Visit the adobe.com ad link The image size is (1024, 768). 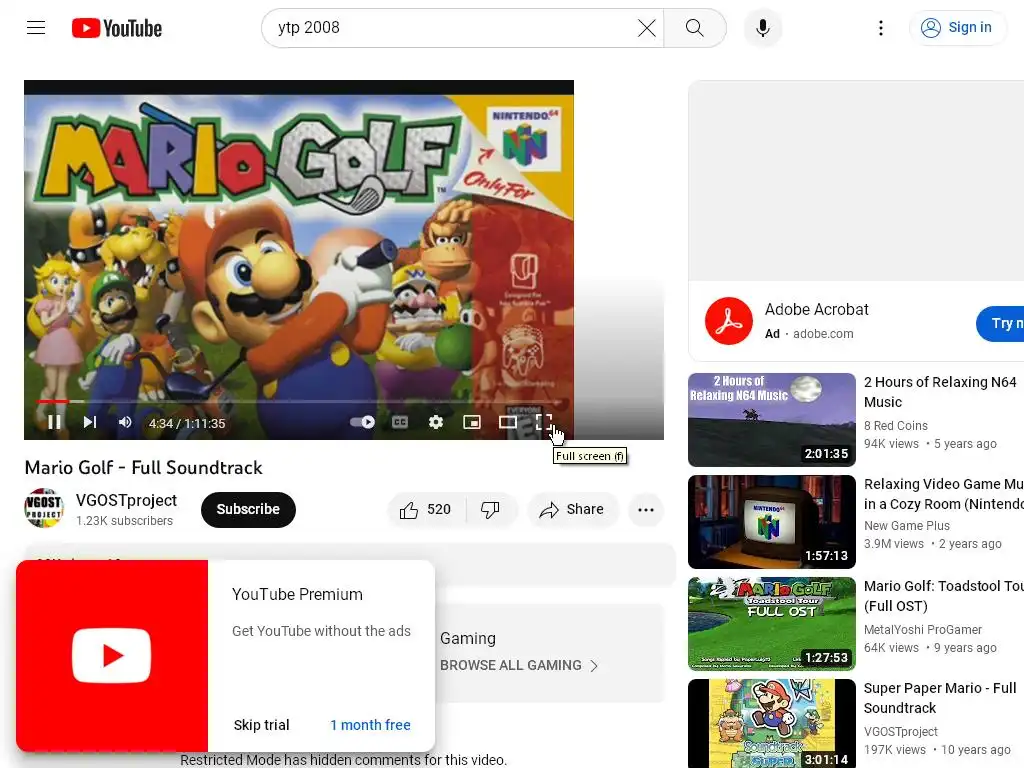coord(823,334)
